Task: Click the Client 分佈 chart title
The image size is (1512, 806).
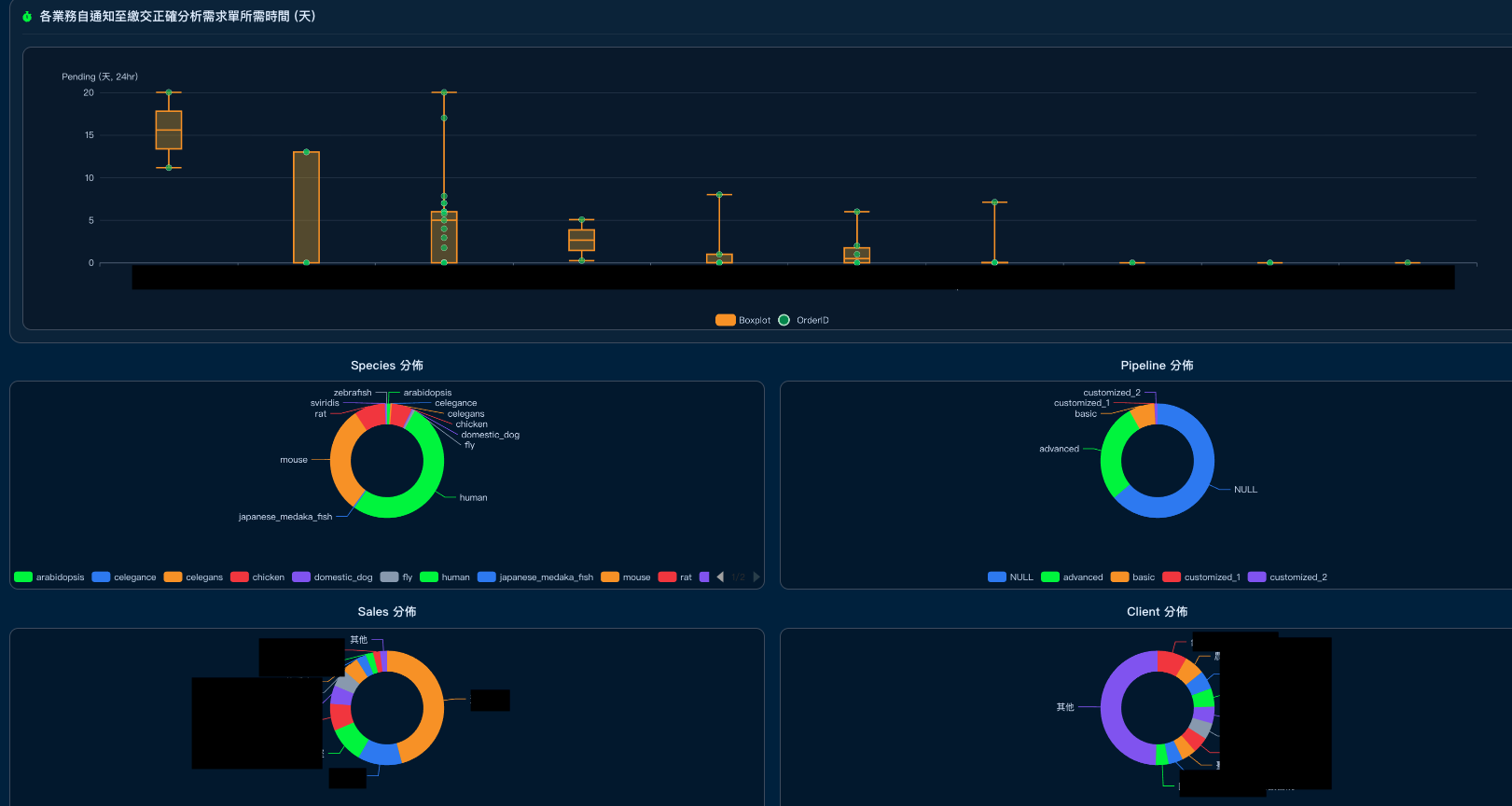Action: (1157, 612)
